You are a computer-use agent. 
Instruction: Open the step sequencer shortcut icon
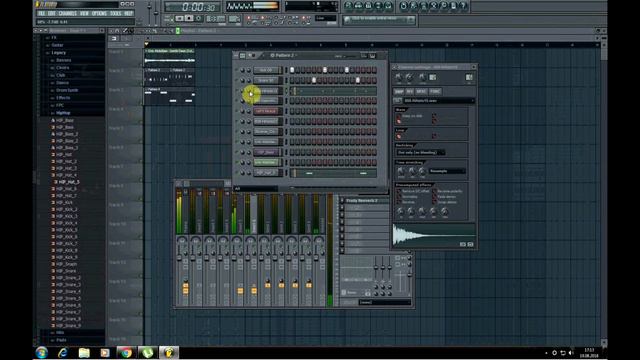tap(358, 6)
